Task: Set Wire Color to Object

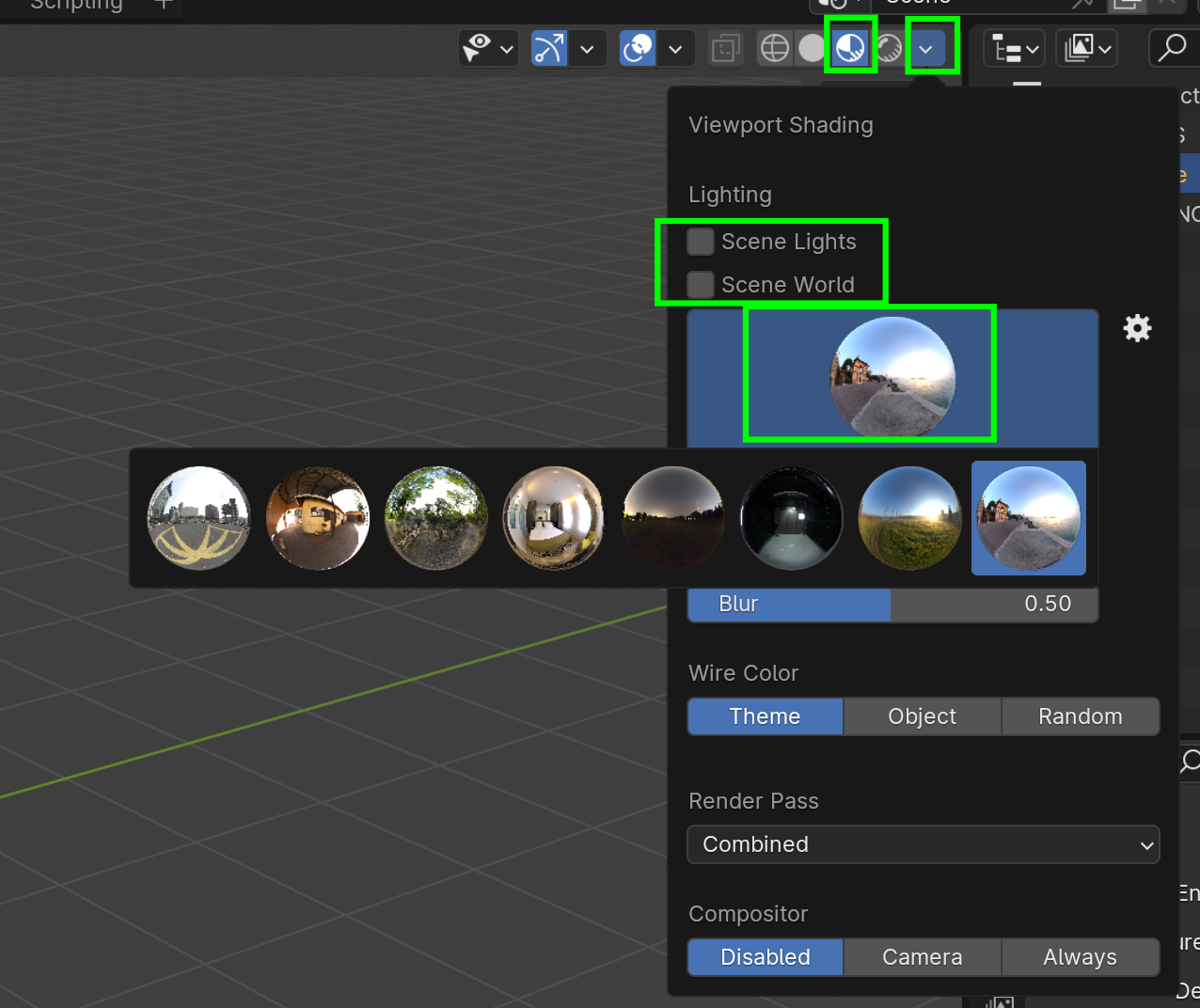Action: [922, 717]
